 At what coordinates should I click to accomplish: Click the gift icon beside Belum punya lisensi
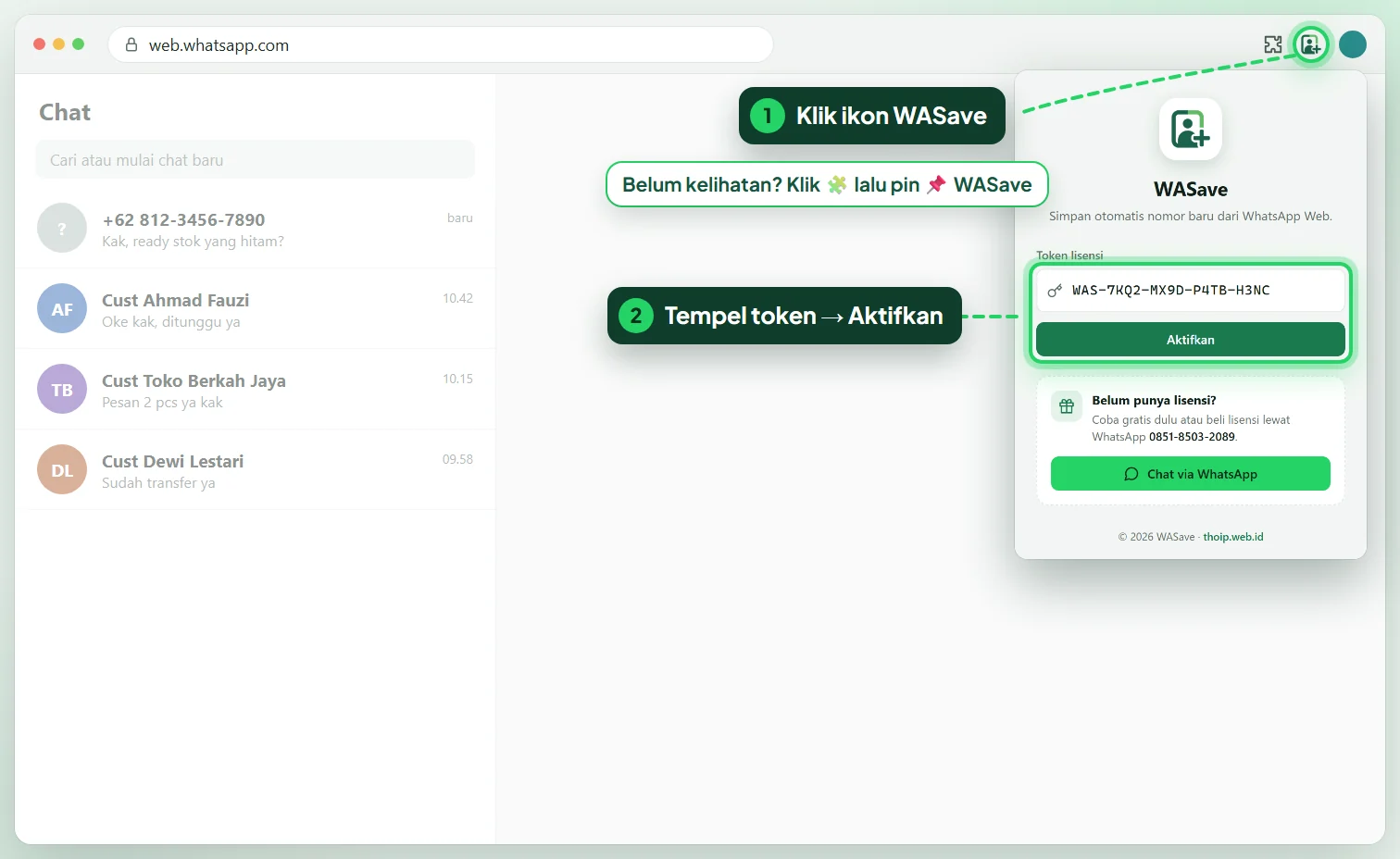click(1067, 406)
